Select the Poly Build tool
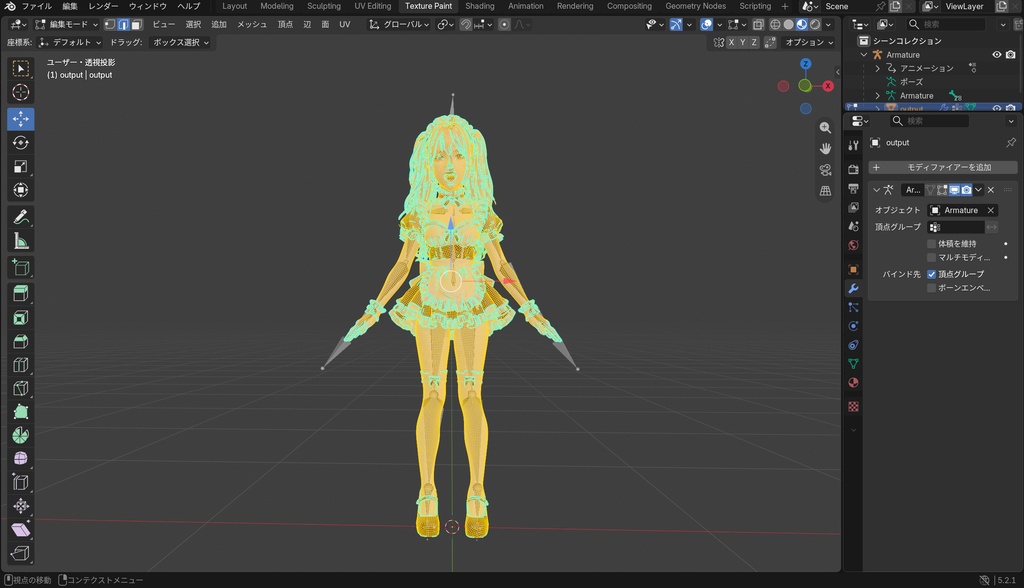This screenshot has height=588, width=1024. (21, 412)
